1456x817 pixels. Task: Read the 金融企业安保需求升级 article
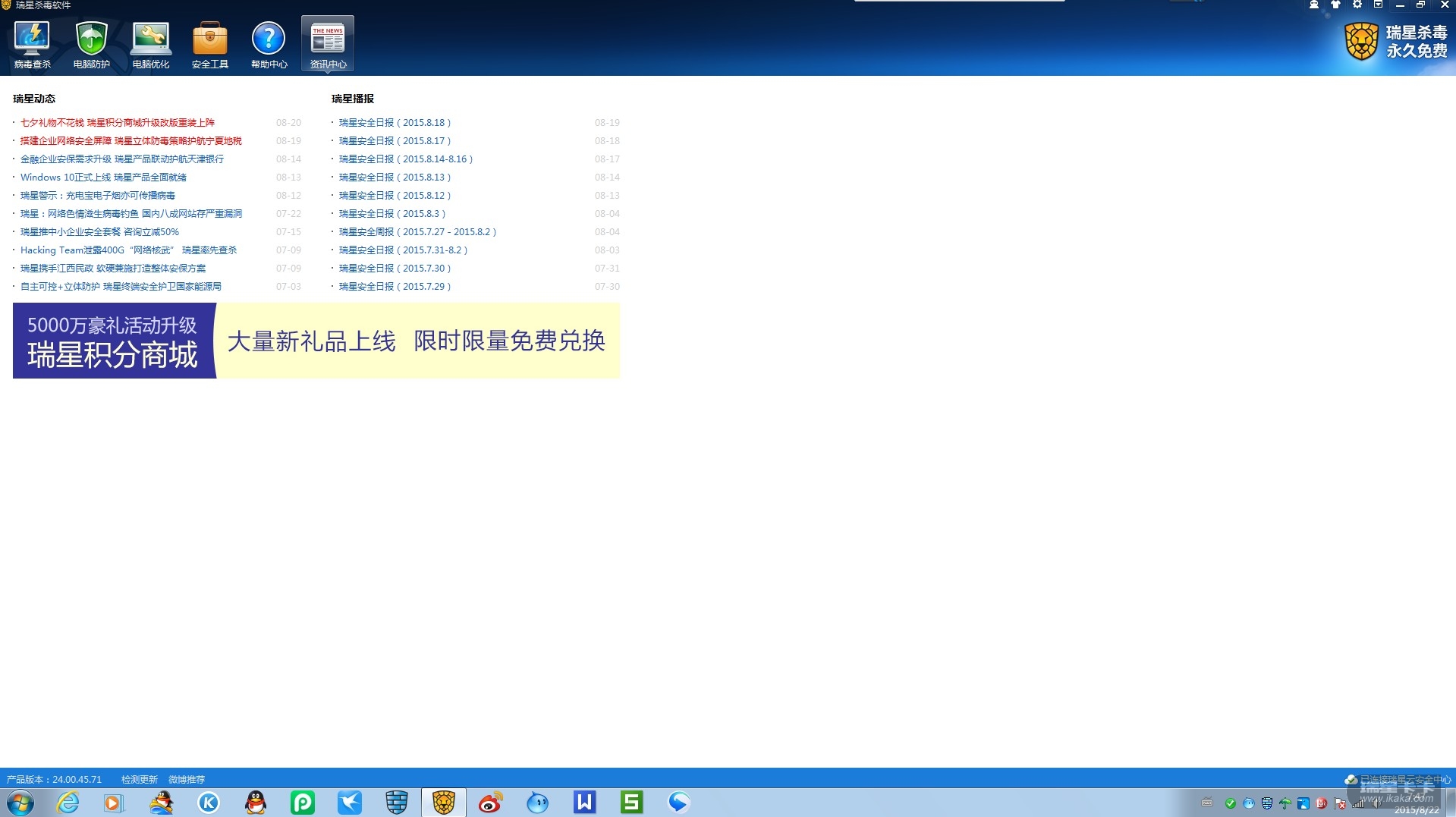pos(122,159)
